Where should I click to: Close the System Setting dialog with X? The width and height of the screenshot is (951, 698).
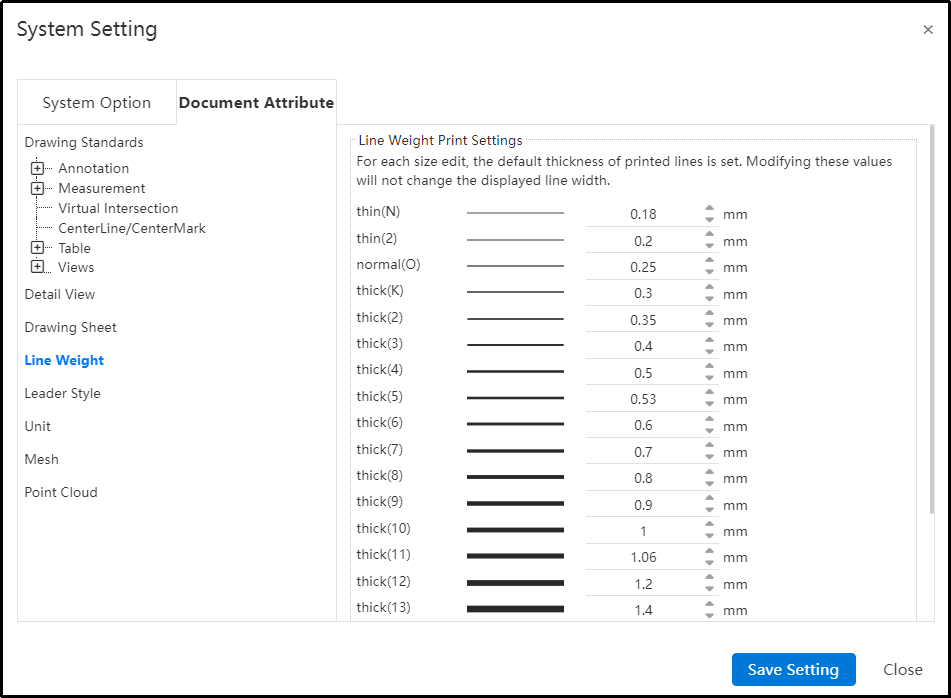point(927,30)
